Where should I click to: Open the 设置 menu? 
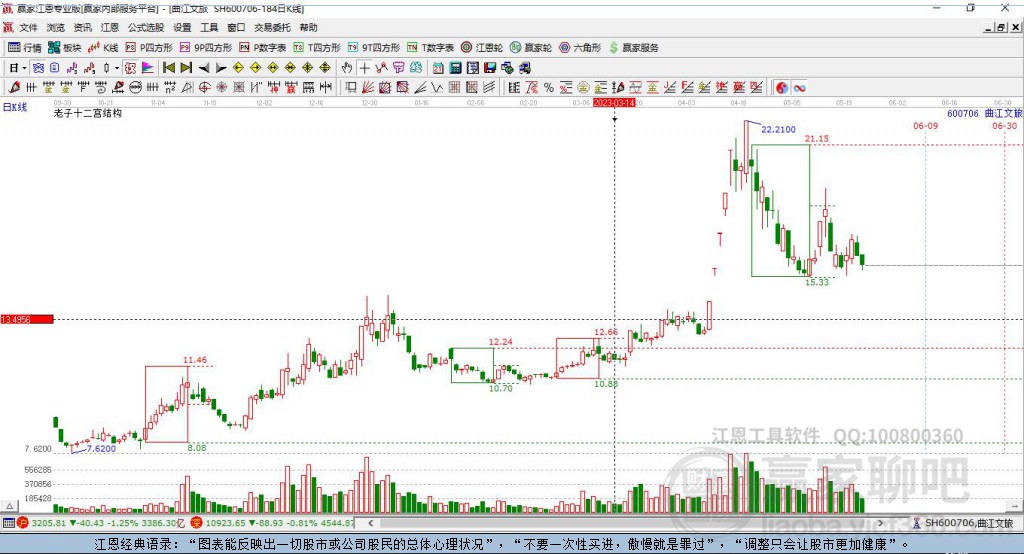[182, 27]
